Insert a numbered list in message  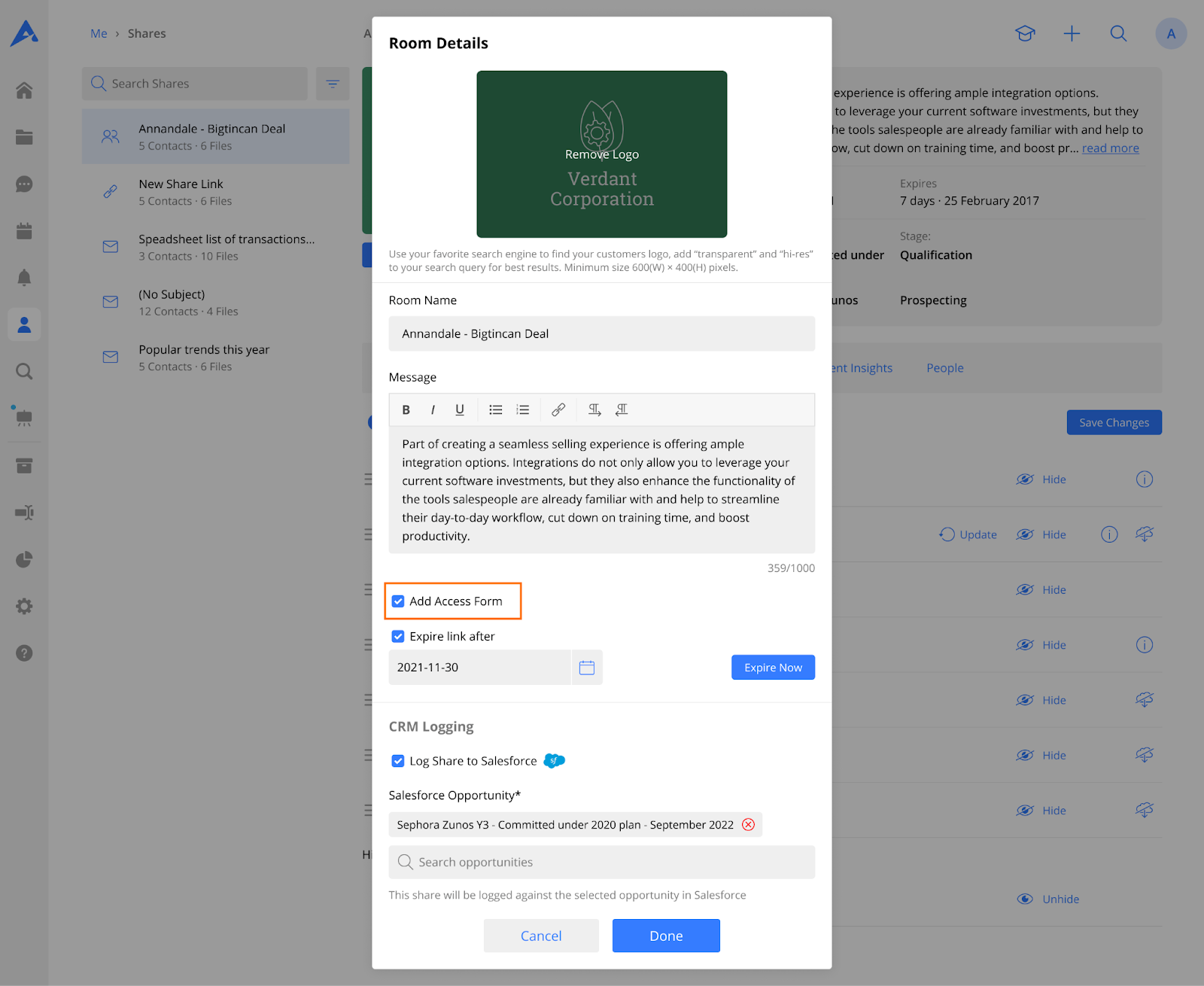523,410
